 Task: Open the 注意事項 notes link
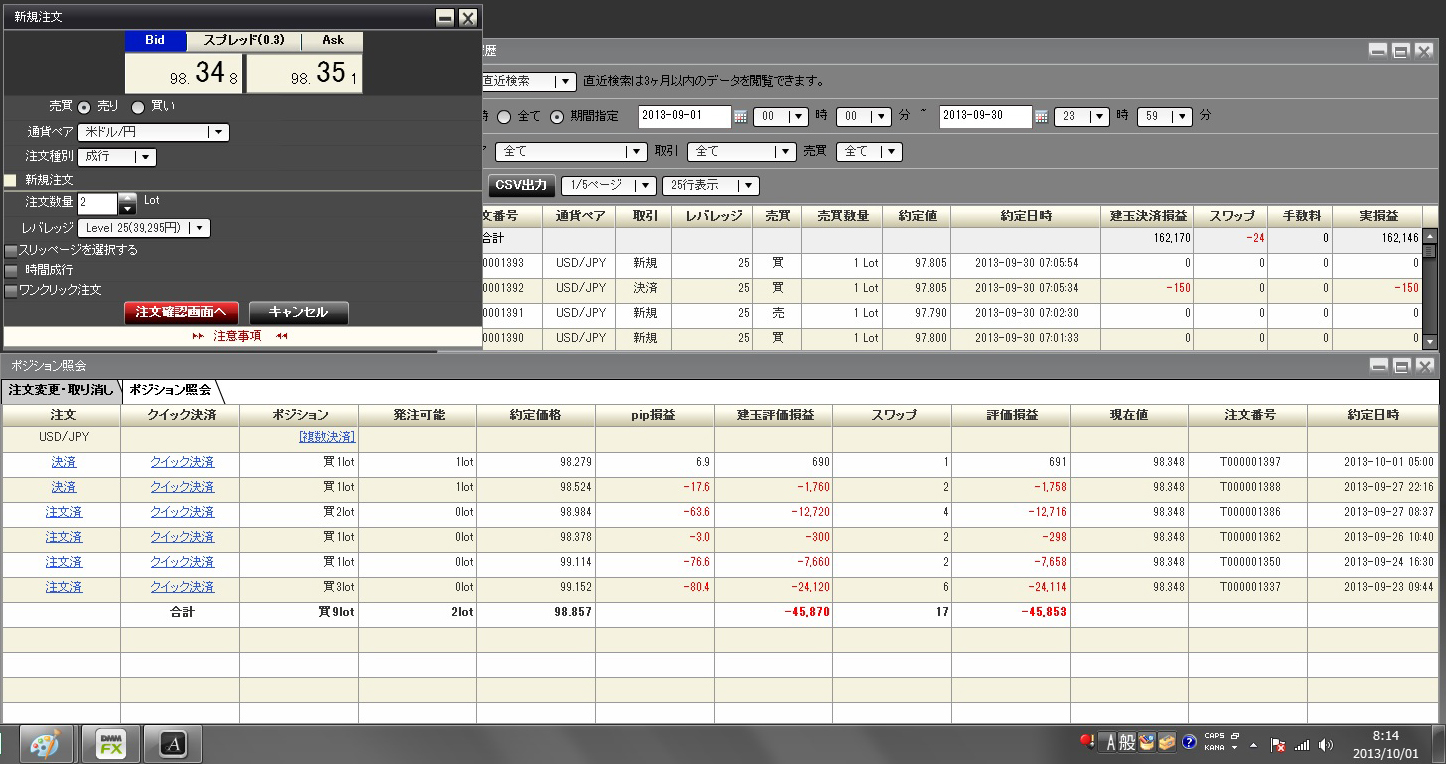tap(238, 336)
